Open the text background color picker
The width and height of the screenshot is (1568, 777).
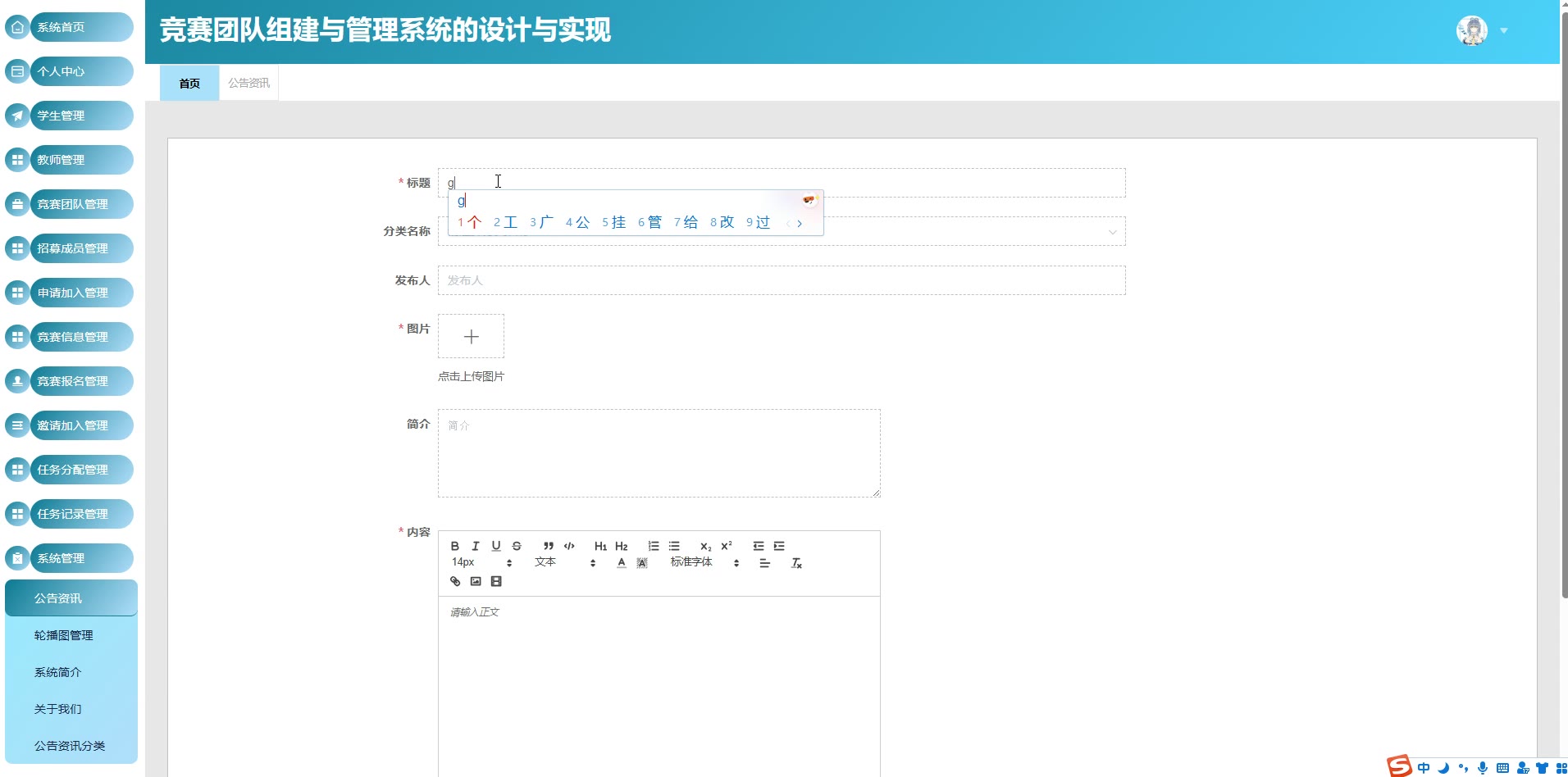pos(642,563)
